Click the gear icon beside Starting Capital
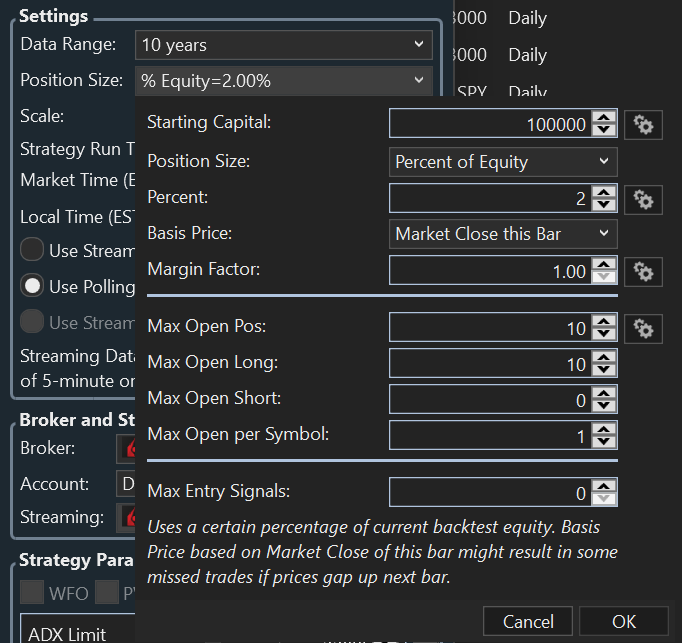682x643 pixels. pyautogui.click(x=643, y=124)
